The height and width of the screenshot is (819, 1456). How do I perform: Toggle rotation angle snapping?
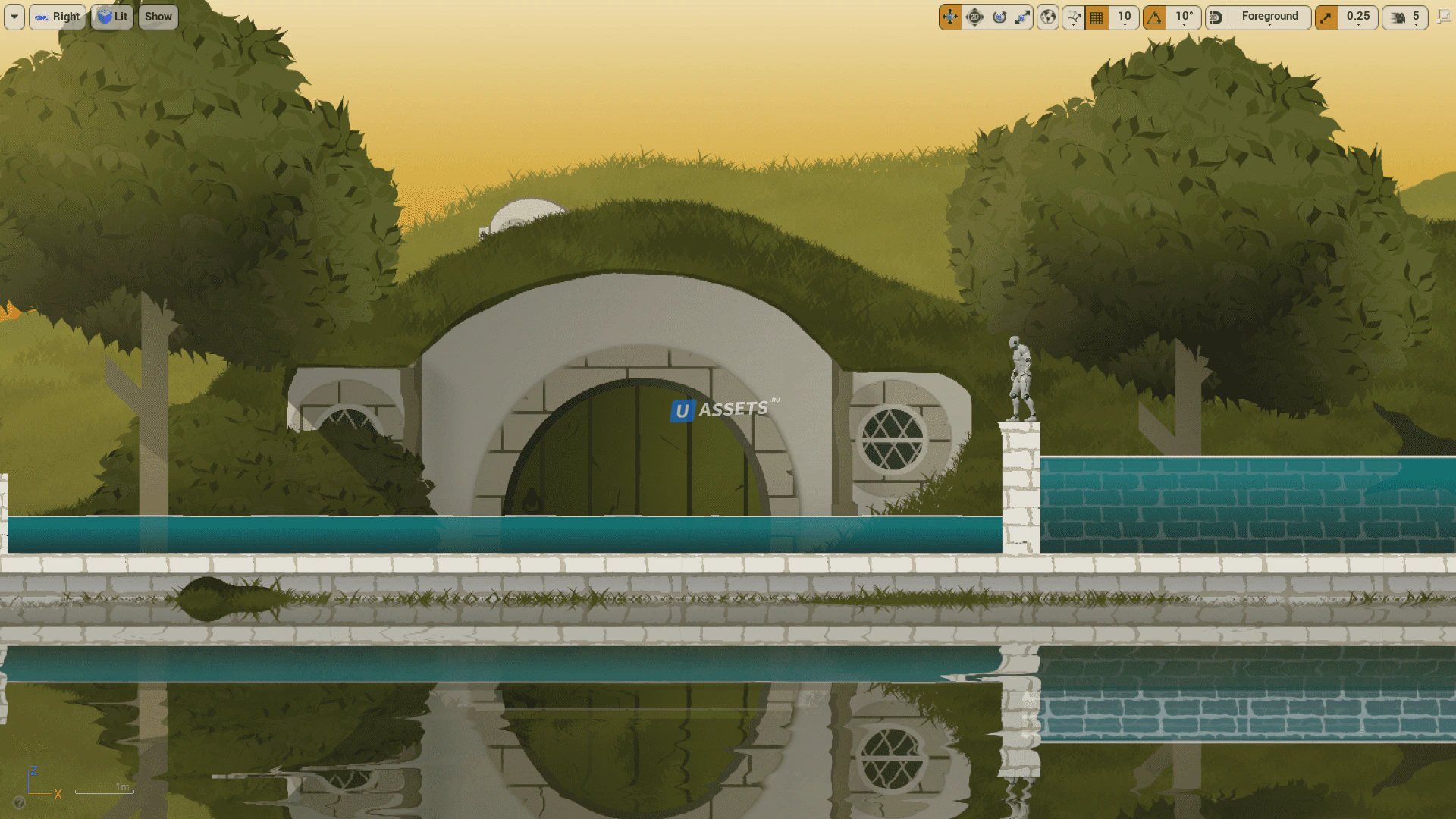[x=1154, y=17]
